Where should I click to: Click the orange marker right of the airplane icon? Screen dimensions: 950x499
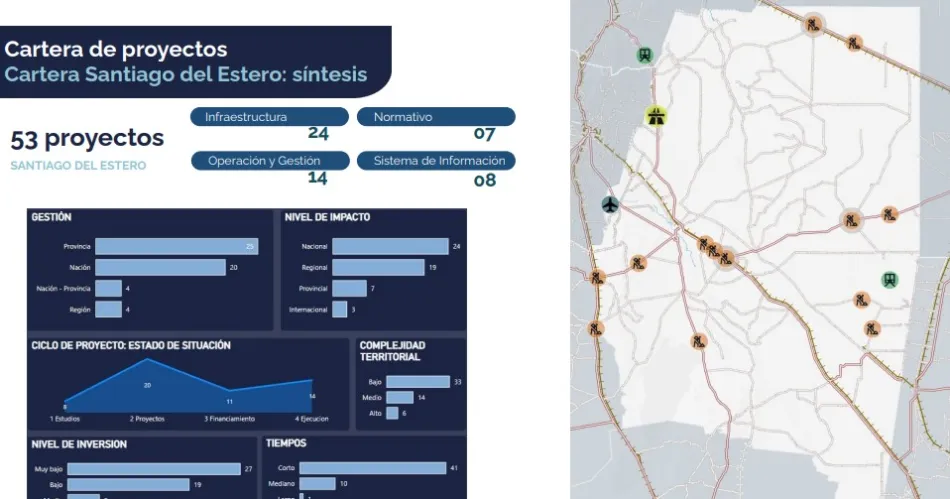[638, 263]
